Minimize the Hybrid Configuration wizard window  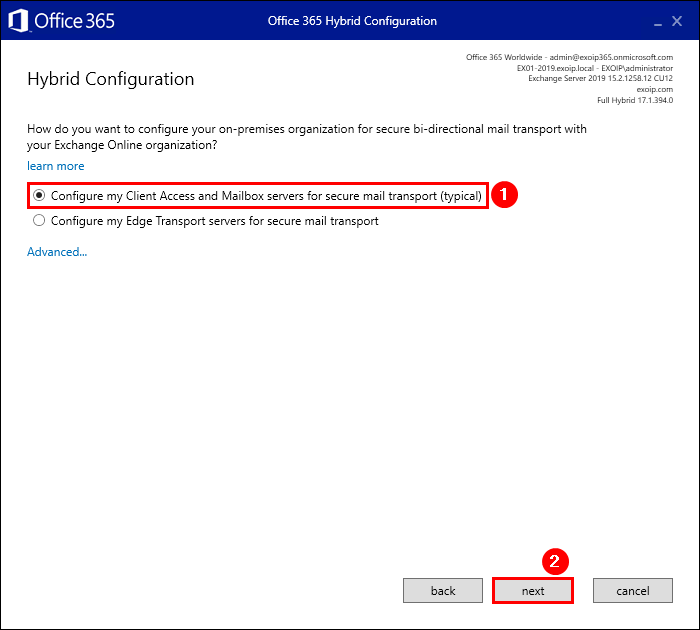coord(659,22)
